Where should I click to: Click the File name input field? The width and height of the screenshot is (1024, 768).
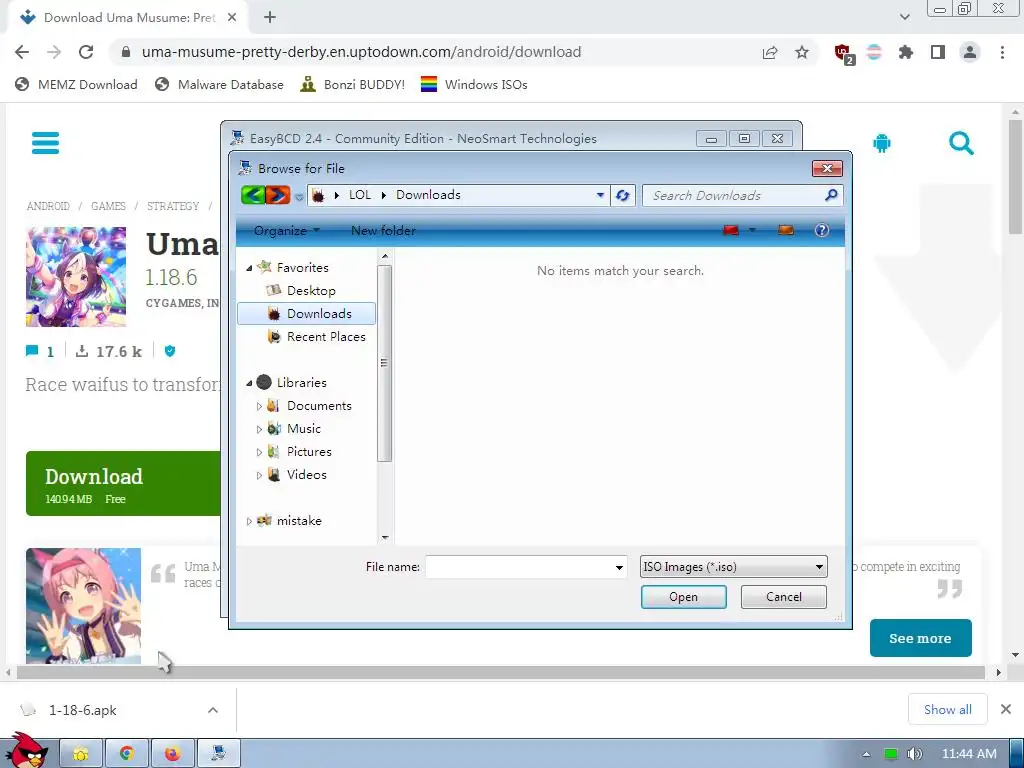[519, 567]
